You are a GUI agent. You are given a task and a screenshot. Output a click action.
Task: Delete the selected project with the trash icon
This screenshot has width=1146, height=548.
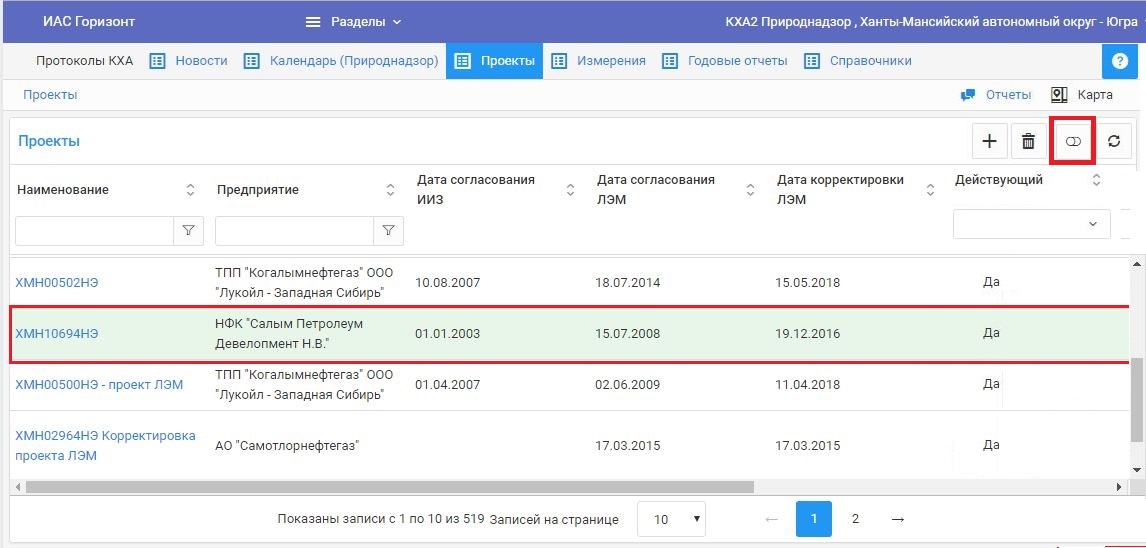(x=1028, y=141)
